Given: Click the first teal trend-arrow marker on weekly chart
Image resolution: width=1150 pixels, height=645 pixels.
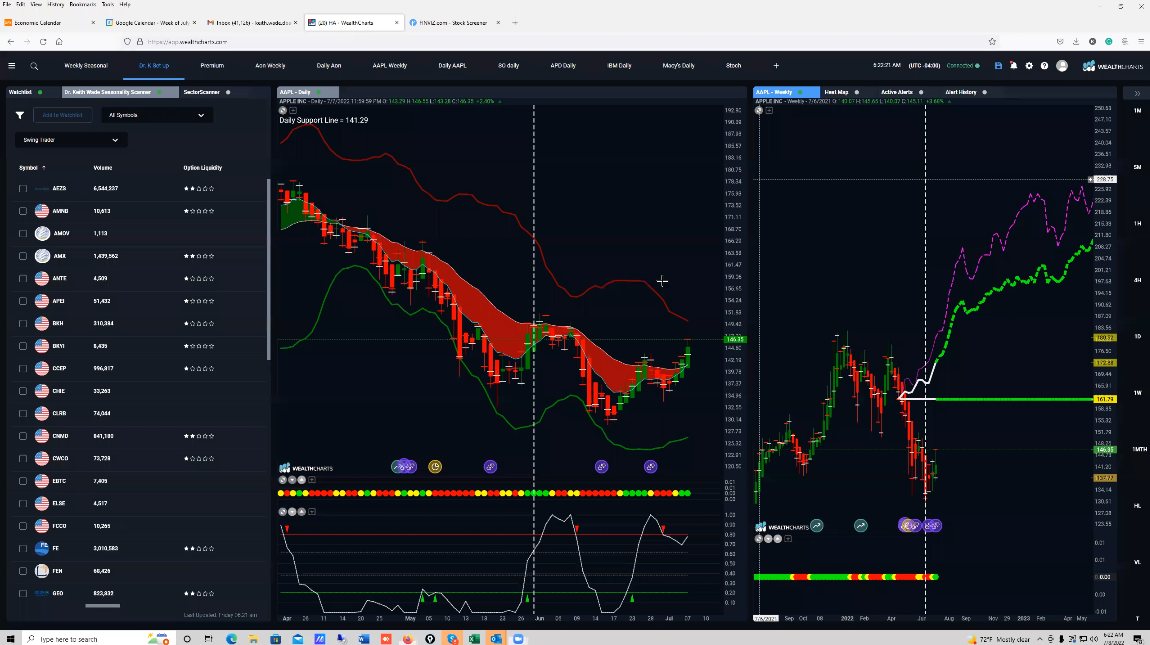Looking at the screenshot, I should click(x=816, y=525).
